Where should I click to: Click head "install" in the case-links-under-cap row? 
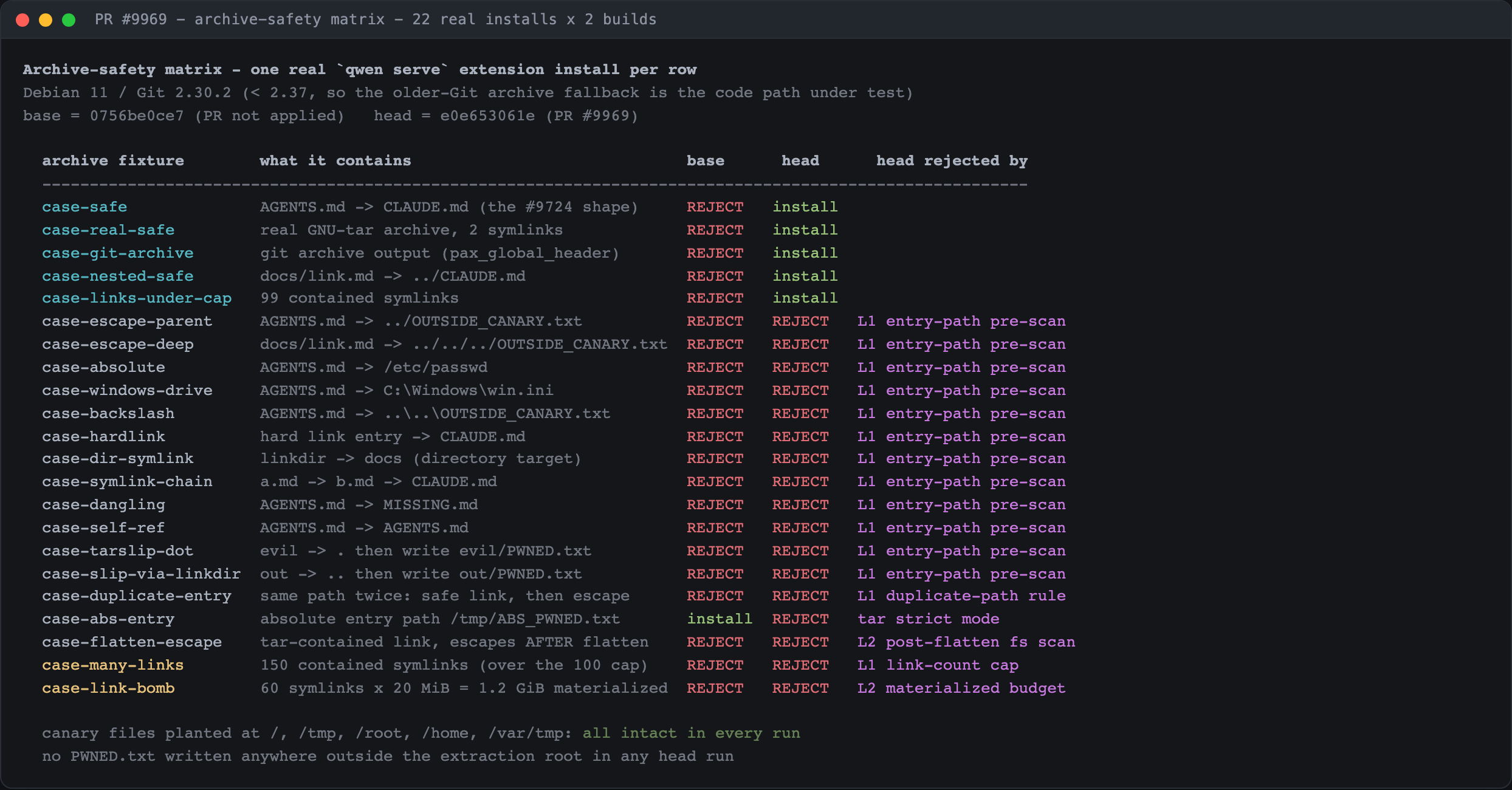tap(805, 298)
